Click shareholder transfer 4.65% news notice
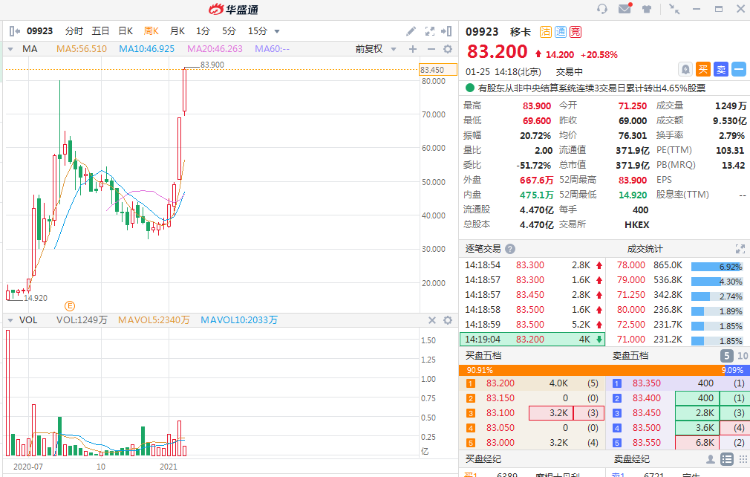This screenshot has height=477, width=750. pos(592,88)
